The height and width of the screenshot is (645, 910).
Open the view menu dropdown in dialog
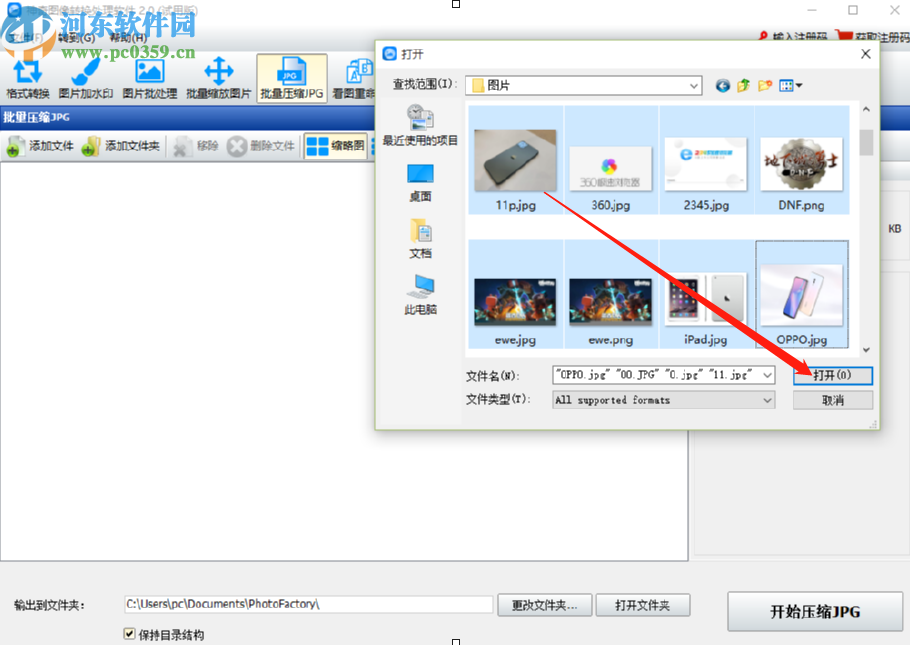pos(790,86)
